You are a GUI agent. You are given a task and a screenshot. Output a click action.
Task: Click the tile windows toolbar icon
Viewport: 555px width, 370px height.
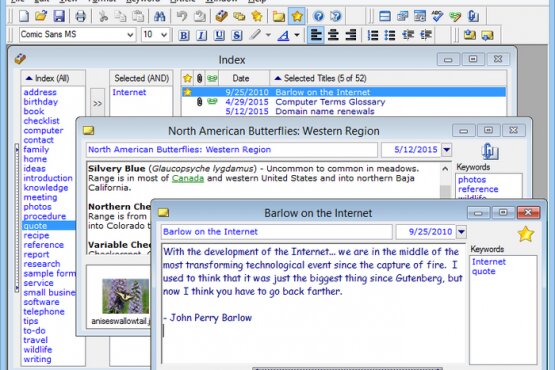(x=385, y=16)
